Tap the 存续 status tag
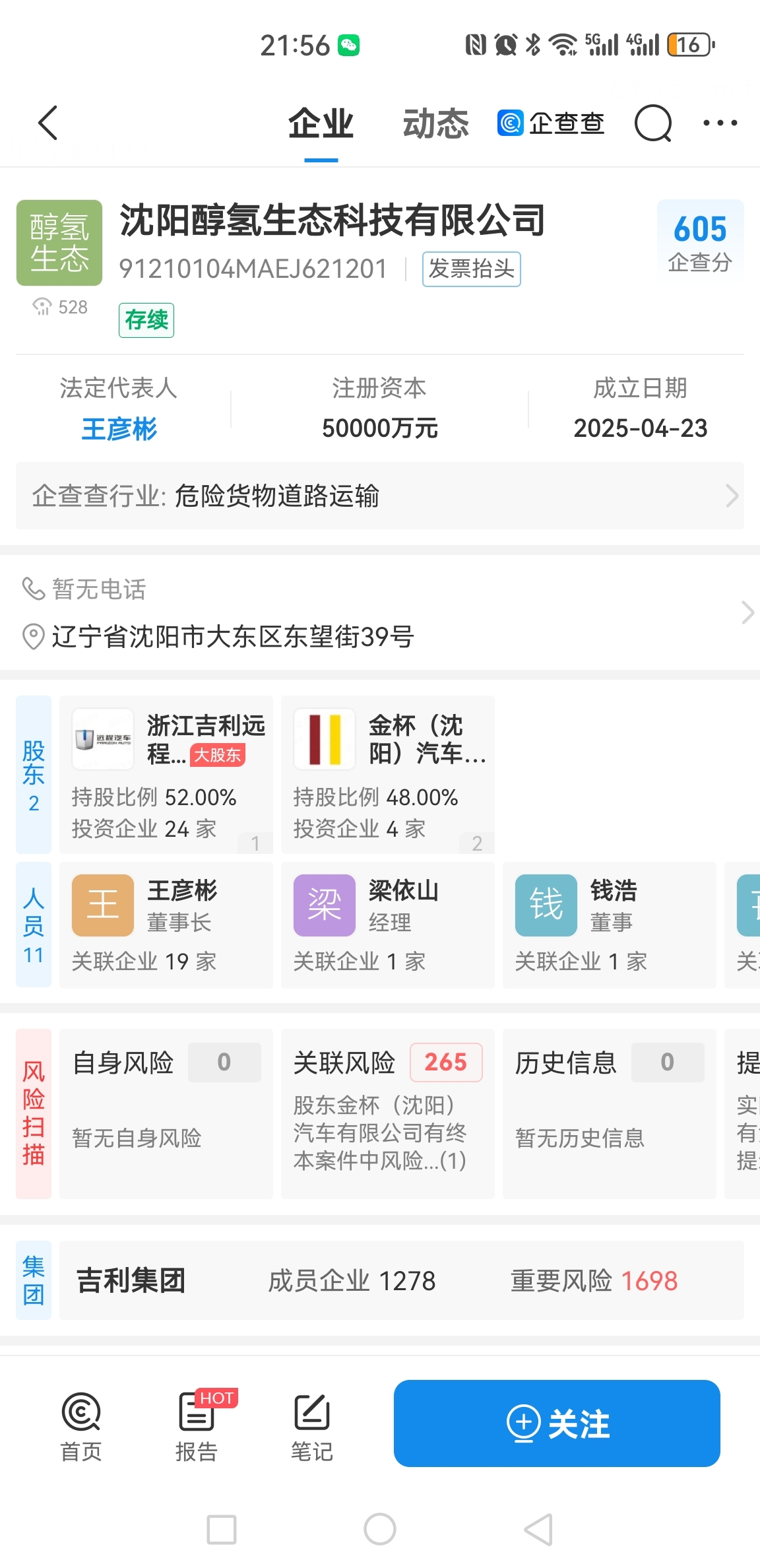The width and height of the screenshot is (760, 1568). (x=146, y=320)
